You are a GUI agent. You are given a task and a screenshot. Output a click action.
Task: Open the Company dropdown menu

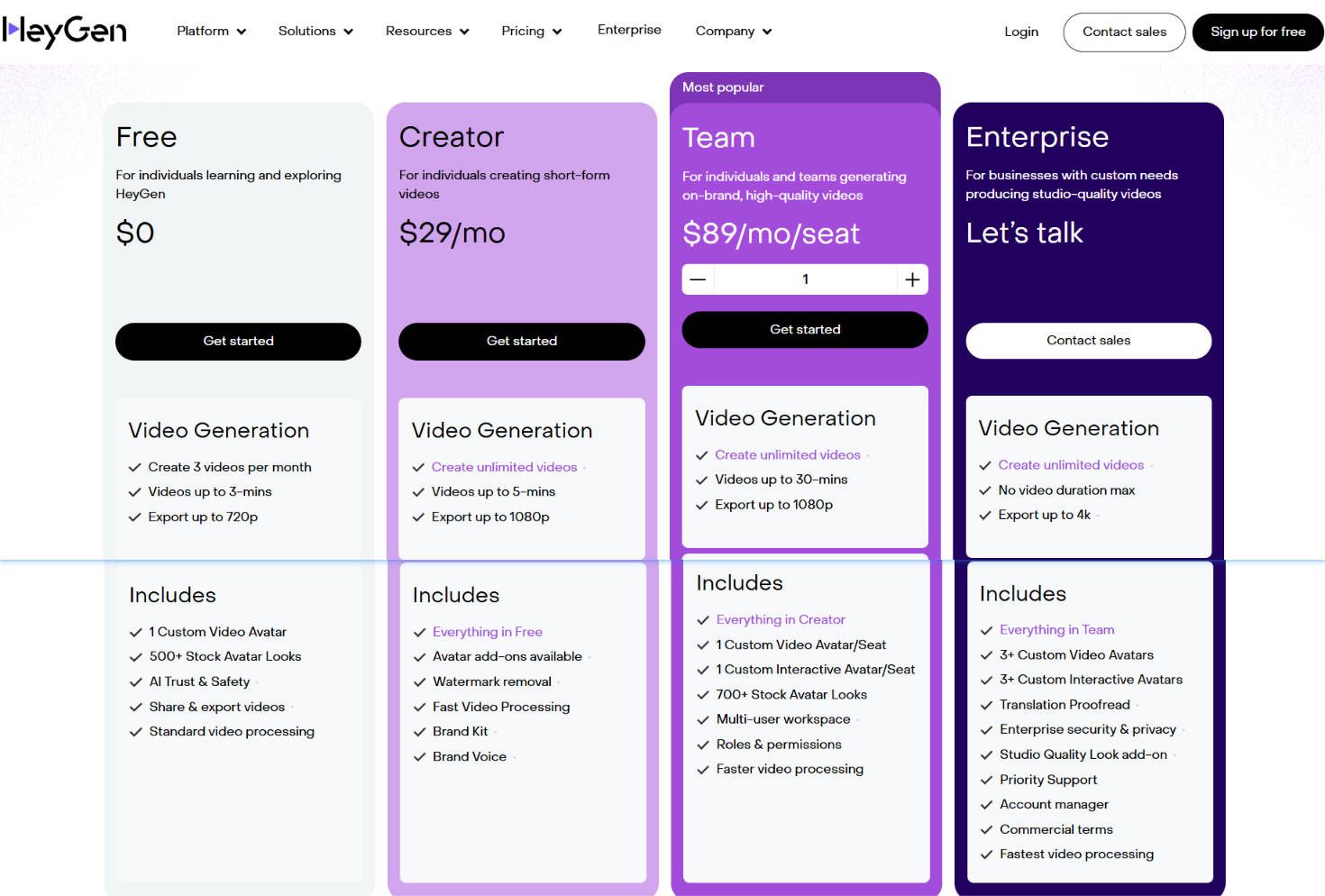coord(734,31)
